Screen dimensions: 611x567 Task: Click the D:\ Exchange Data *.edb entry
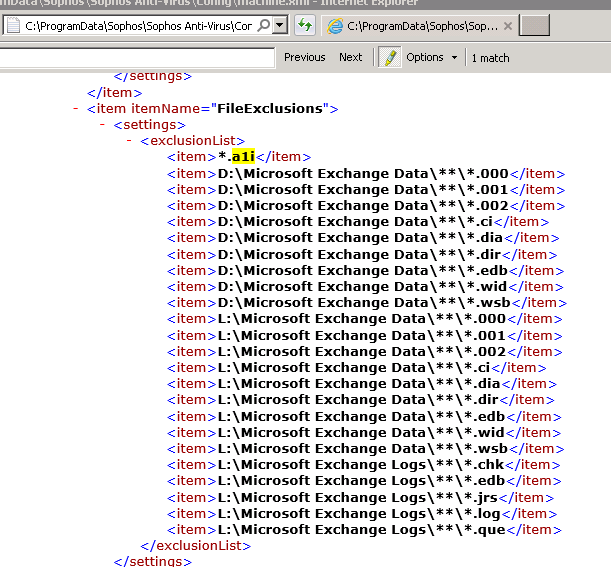365,271
